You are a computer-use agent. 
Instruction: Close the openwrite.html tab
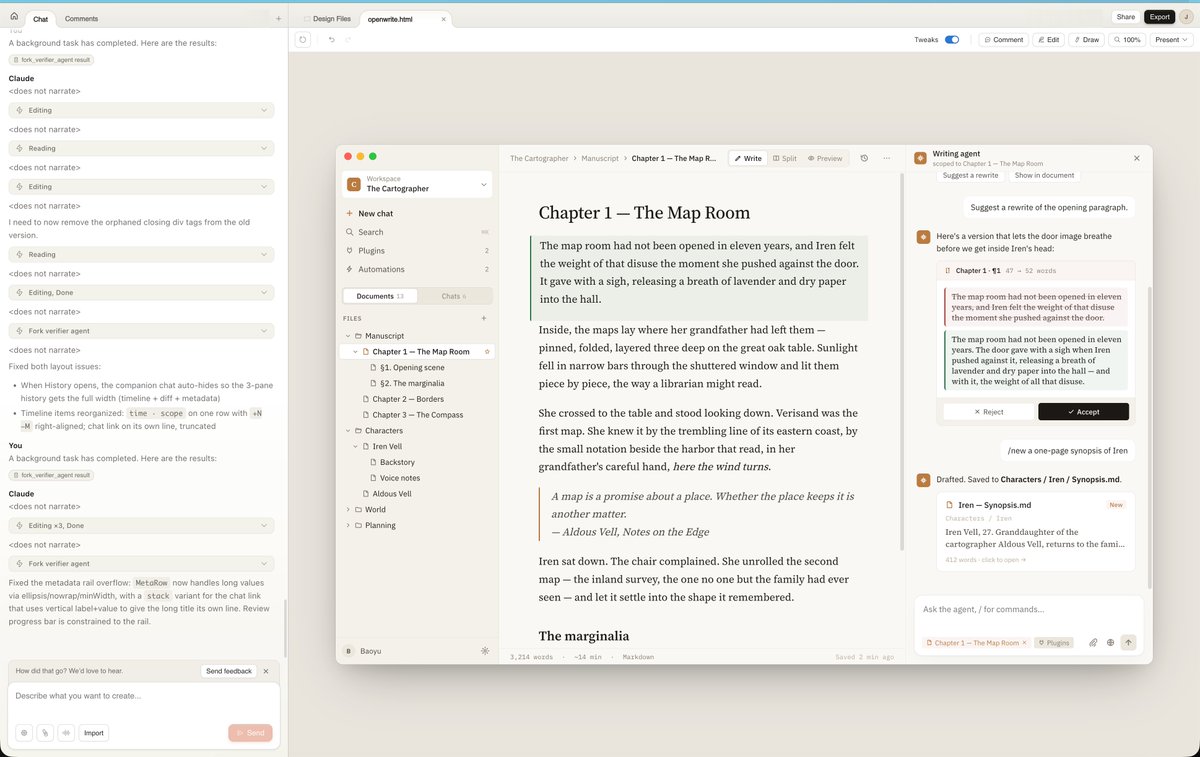coord(443,19)
